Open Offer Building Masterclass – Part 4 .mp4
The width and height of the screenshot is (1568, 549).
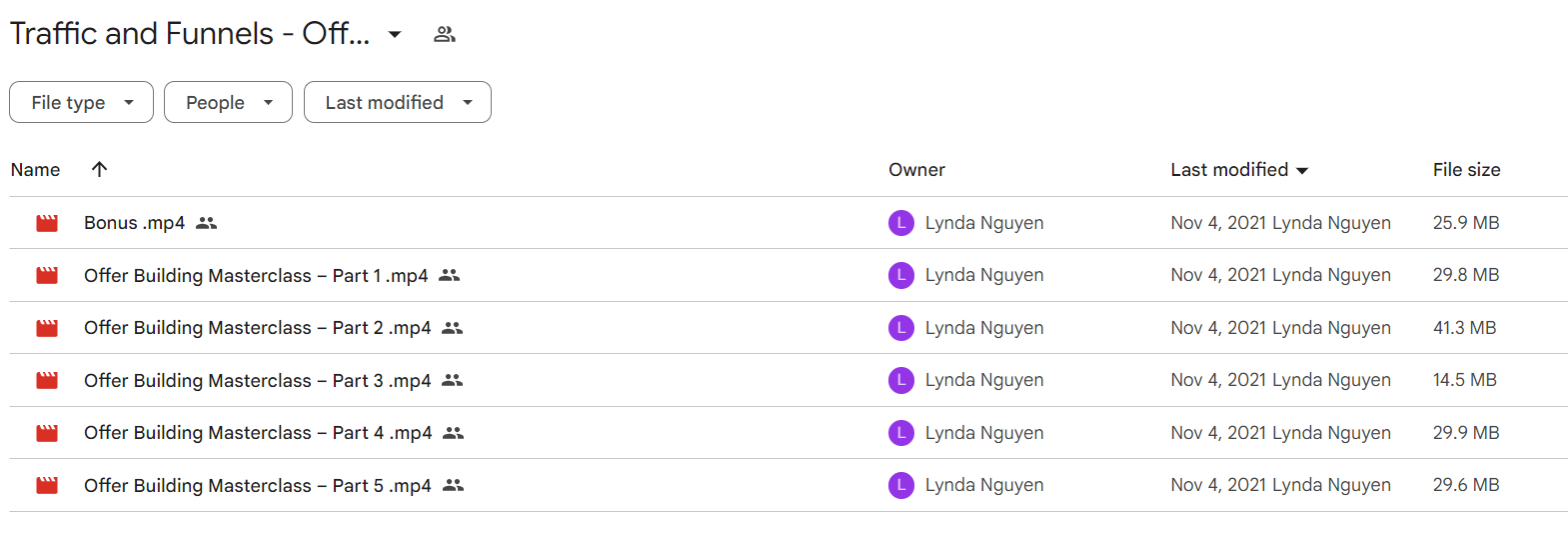click(x=258, y=433)
